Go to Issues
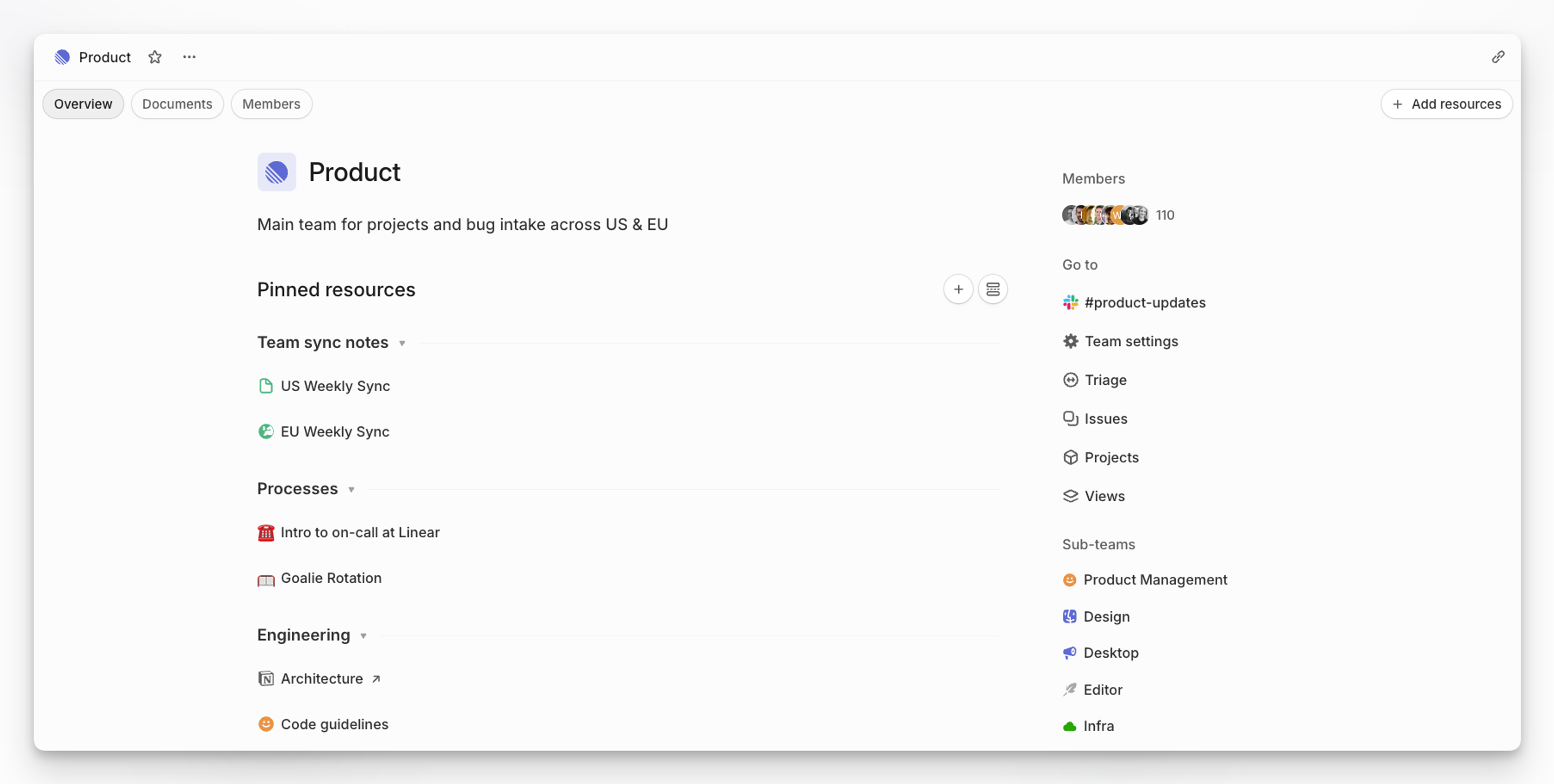Screen dimensions: 1554x784 [x=1106, y=419]
